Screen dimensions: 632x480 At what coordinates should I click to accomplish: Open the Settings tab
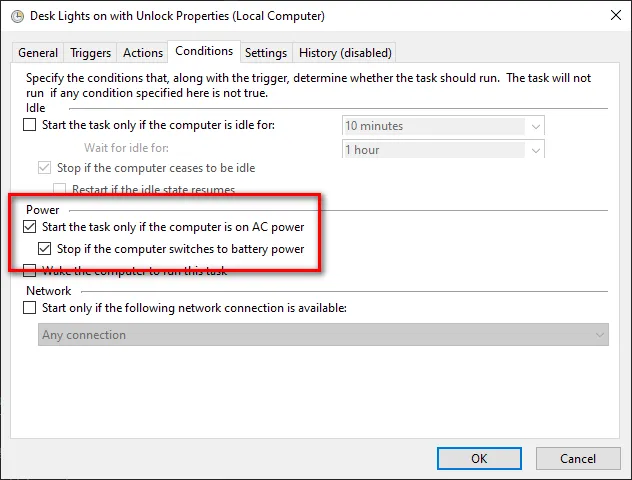[x=266, y=53]
